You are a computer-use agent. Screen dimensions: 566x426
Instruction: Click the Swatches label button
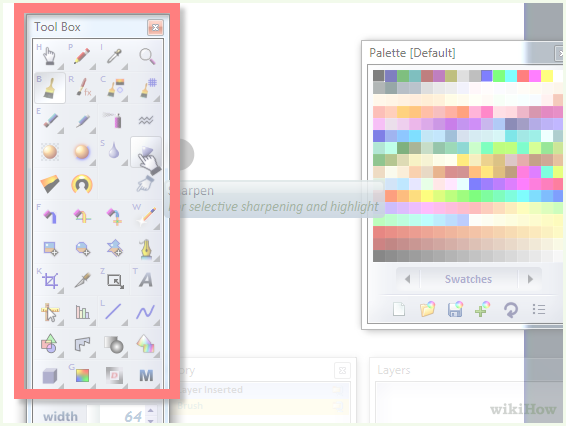pyautogui.click(x=468, y=279)
